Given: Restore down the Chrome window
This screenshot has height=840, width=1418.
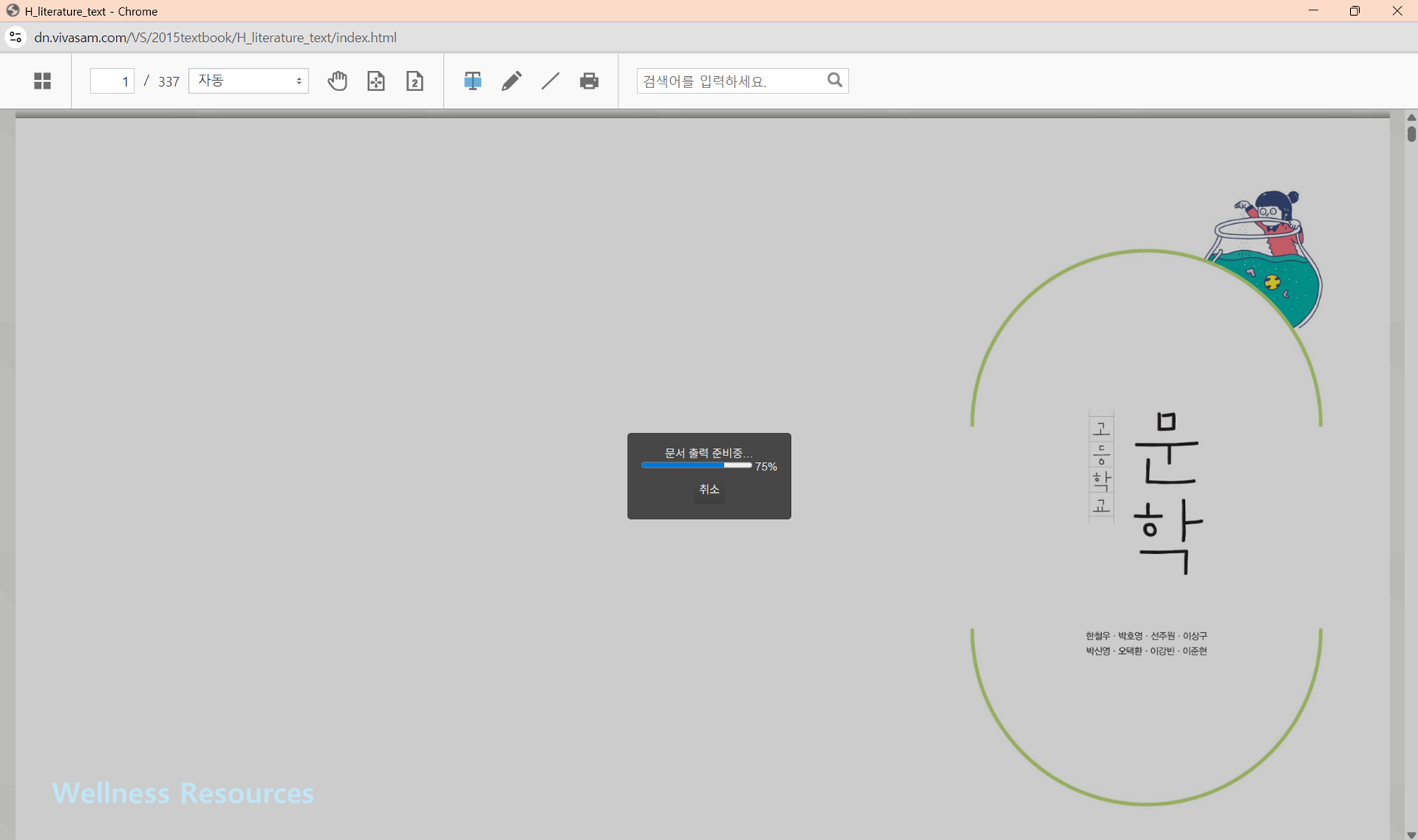Looking at the screenshot, I should pos(1354,11).
